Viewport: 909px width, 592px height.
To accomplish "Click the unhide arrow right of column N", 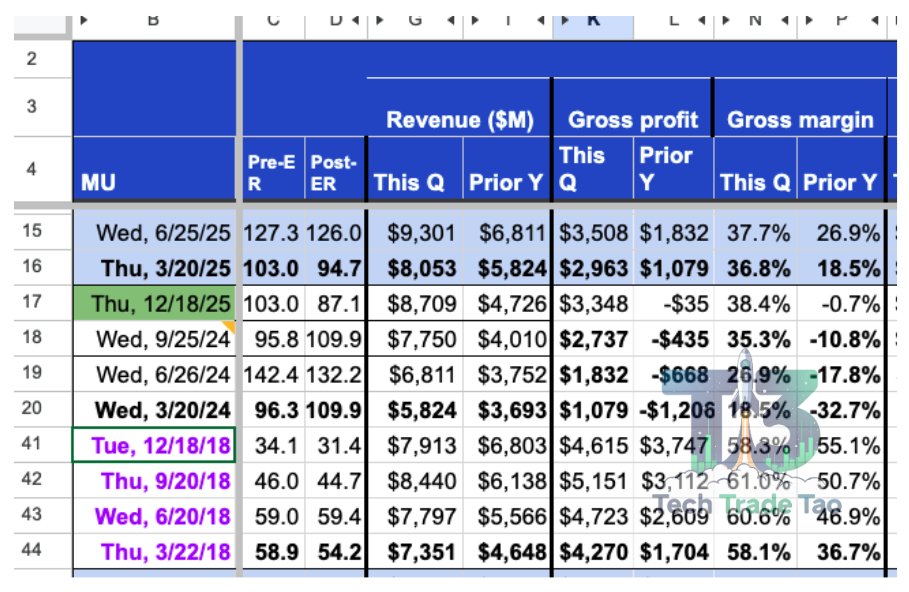I will click(785, 20).
